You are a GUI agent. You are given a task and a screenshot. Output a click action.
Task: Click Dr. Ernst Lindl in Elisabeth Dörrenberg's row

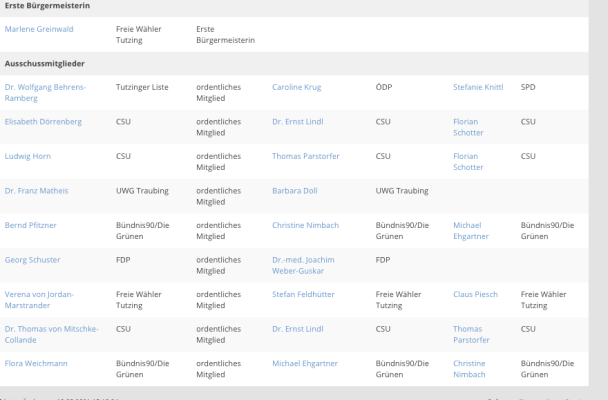pos(298,122)
